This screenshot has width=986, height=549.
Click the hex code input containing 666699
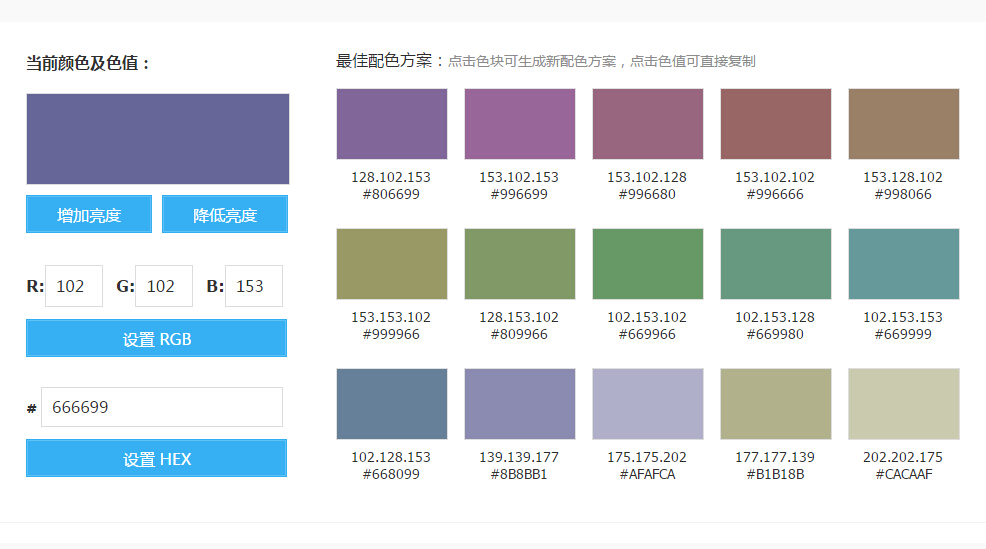[x=162, y=407]
